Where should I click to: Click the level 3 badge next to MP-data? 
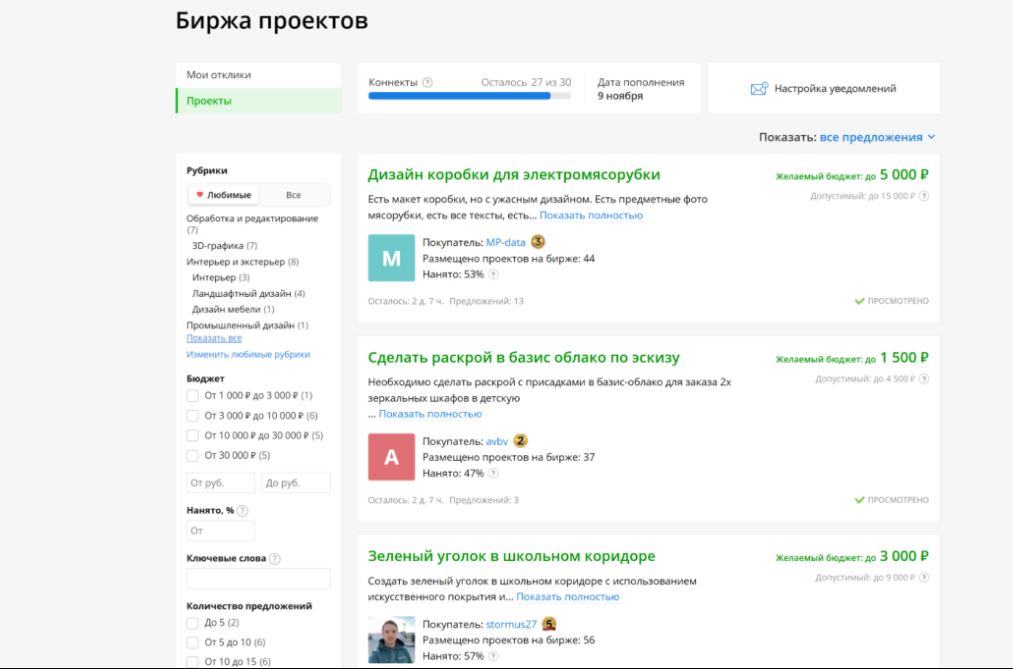tap(538, 242)
